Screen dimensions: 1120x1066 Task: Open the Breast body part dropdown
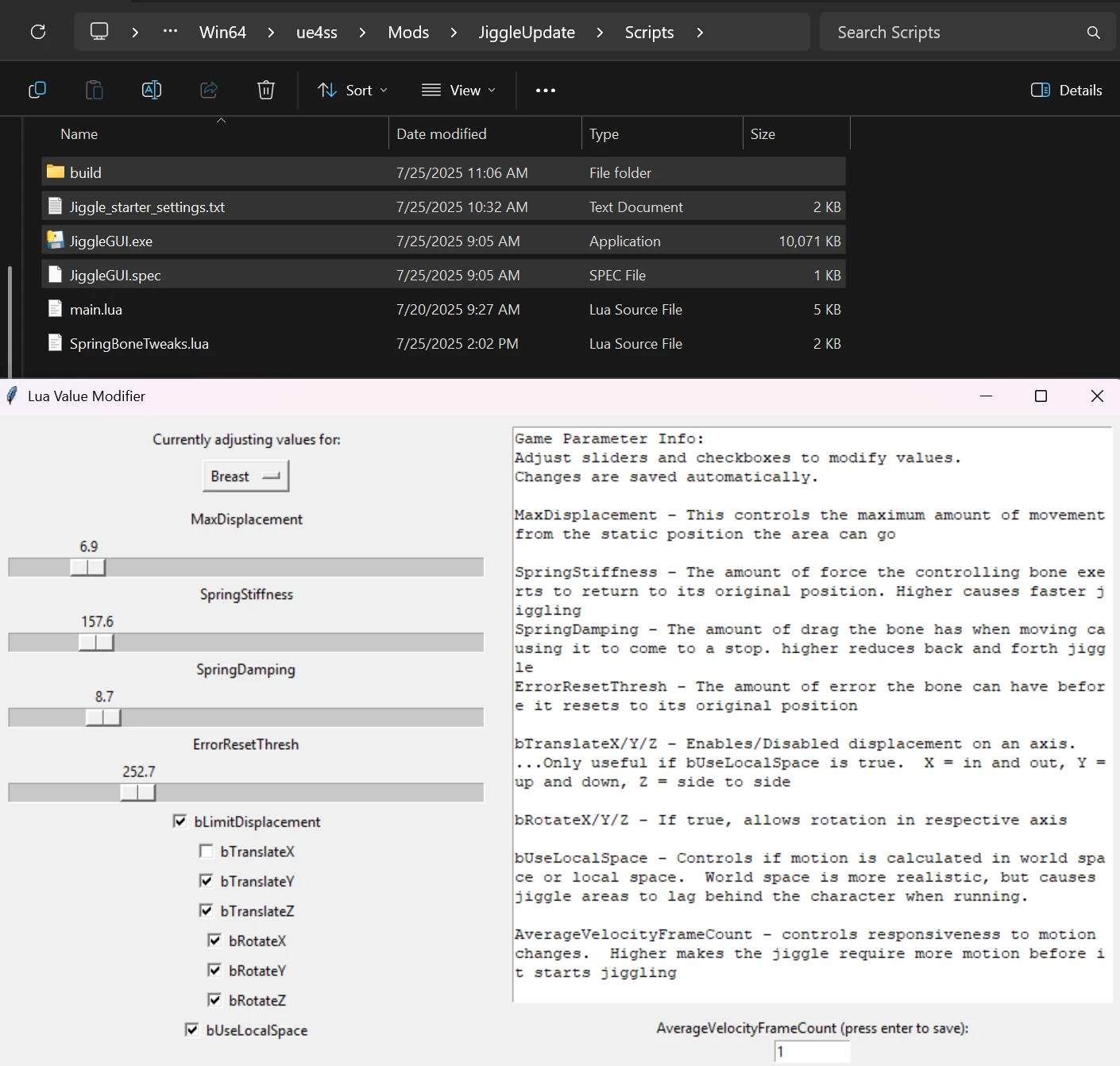coord(245,477)
